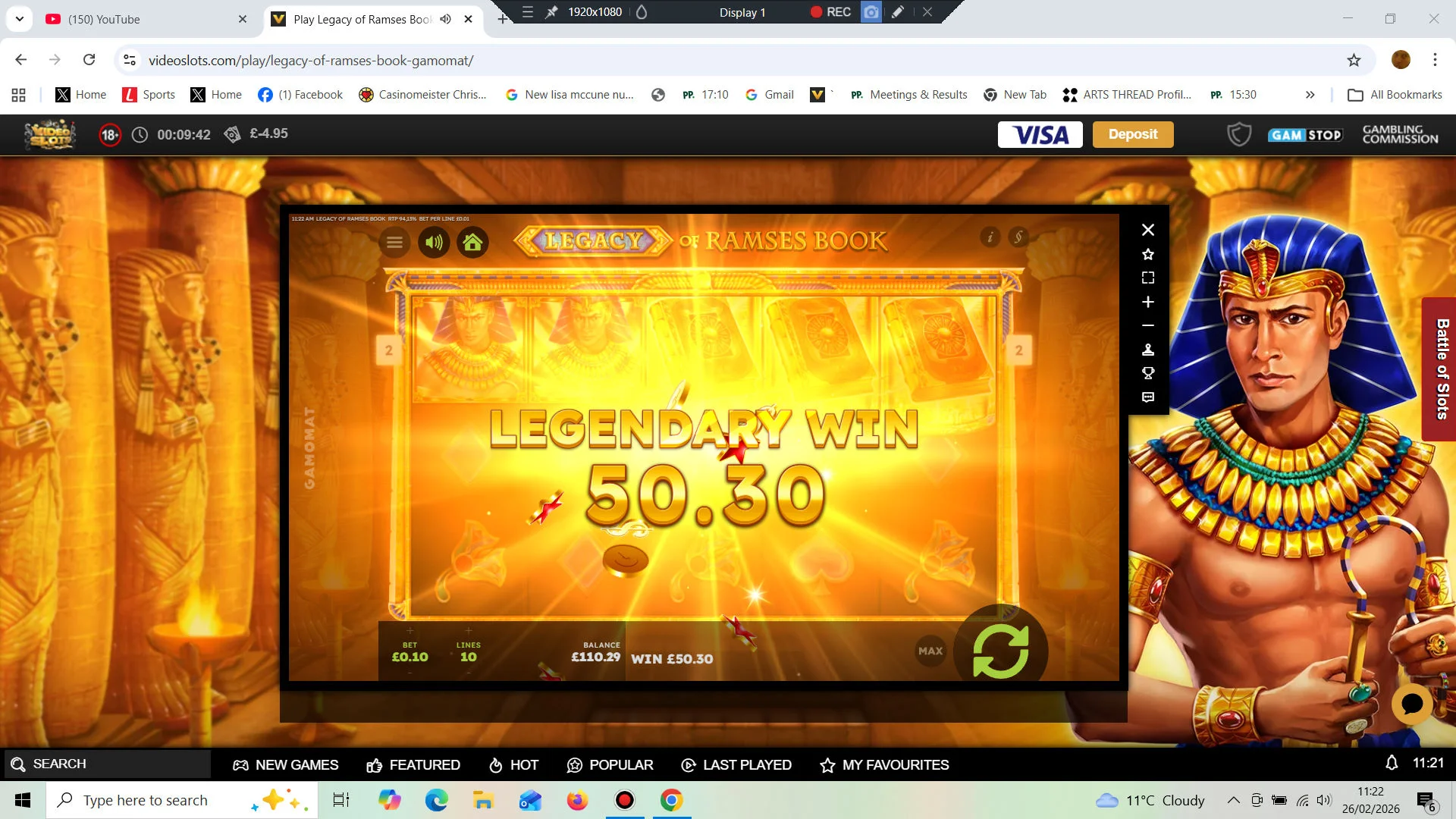Click the VISA payment logo
This screenshot has height=819, width=1456.
pyautogui.click(x=1040, y=135)
